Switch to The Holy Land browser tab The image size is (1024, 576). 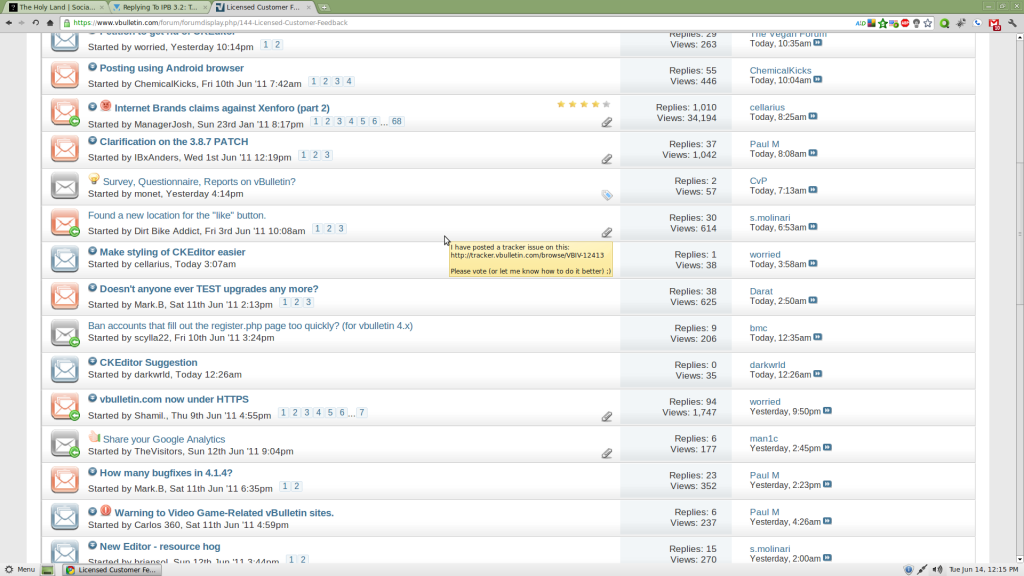pos(56,7)
